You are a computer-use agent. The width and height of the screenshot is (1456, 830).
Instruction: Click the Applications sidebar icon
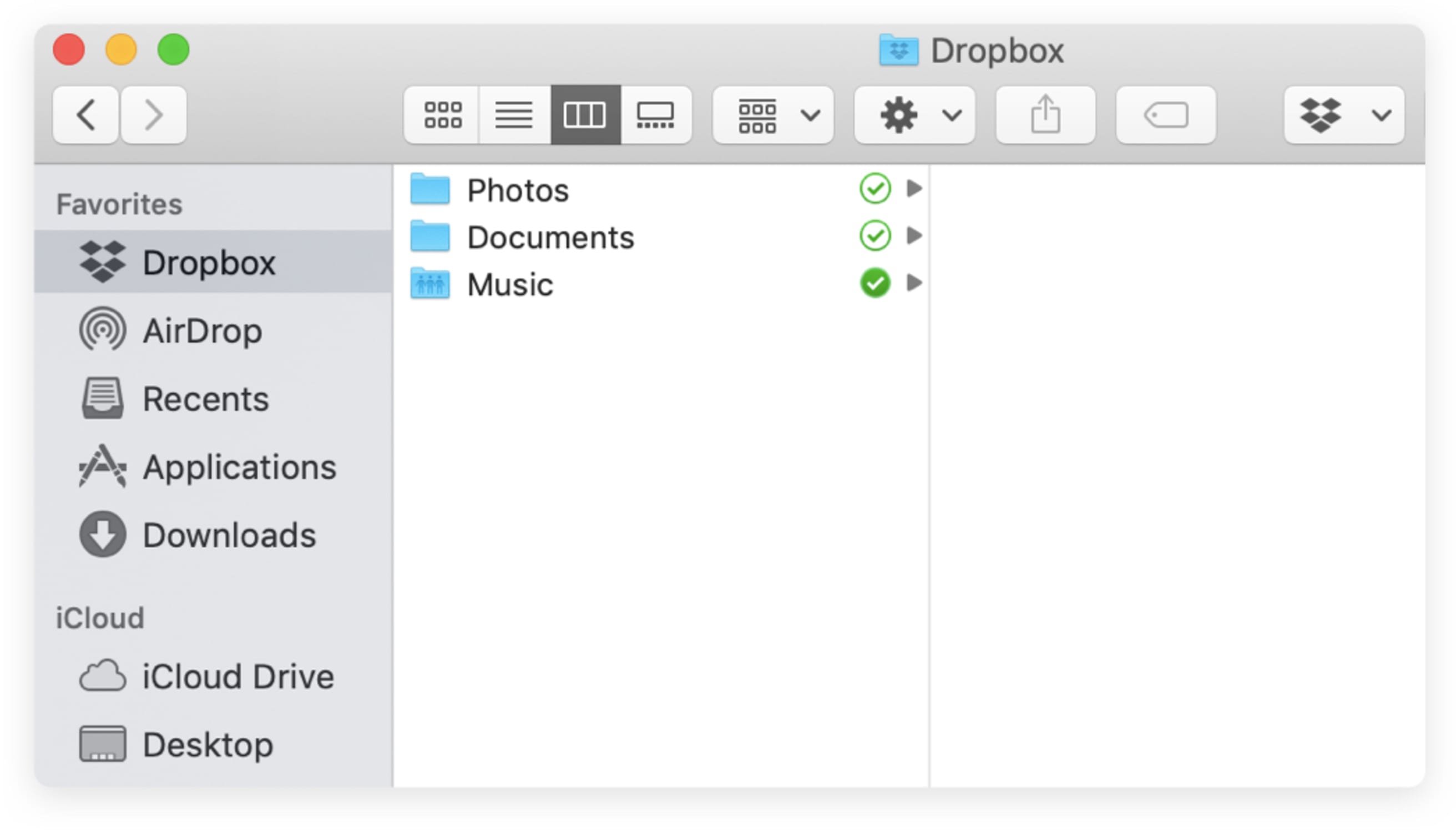tap(103, 466)
